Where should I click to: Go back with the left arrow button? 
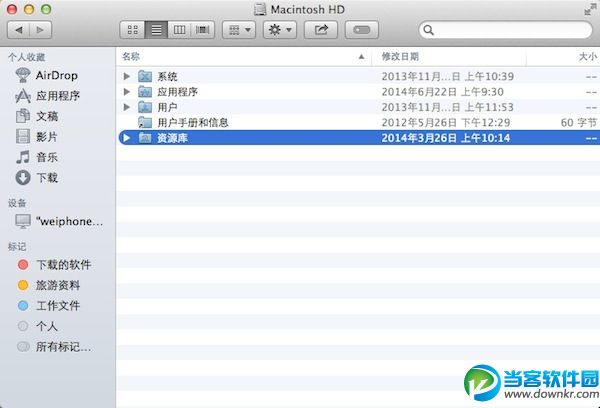pos(18,30)
